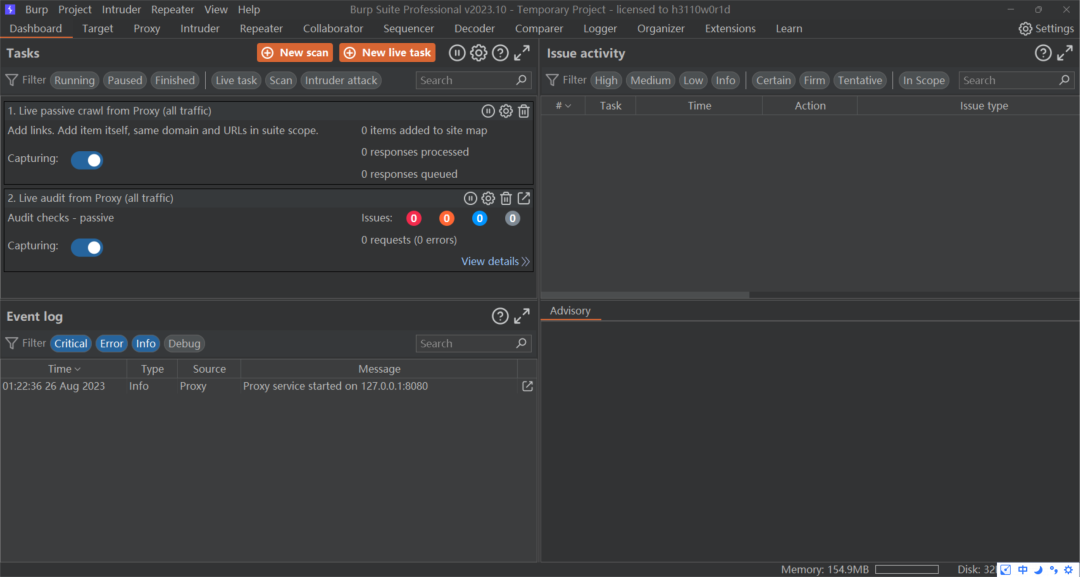
Task: Open help for Tasks panel
Action: pyautogui.click(x=500, y=53)
